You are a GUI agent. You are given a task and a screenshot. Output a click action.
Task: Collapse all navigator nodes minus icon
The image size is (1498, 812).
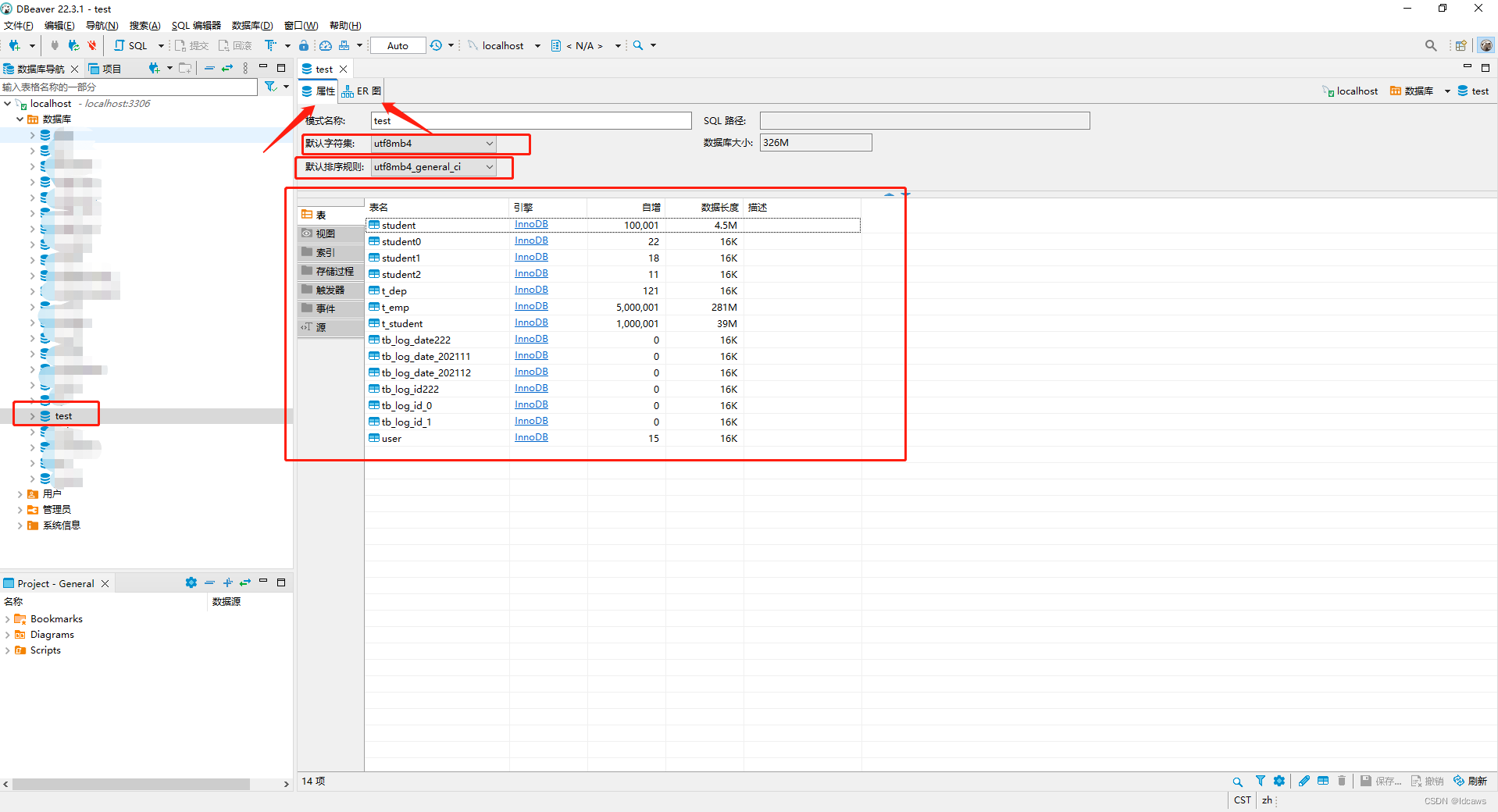209,68
